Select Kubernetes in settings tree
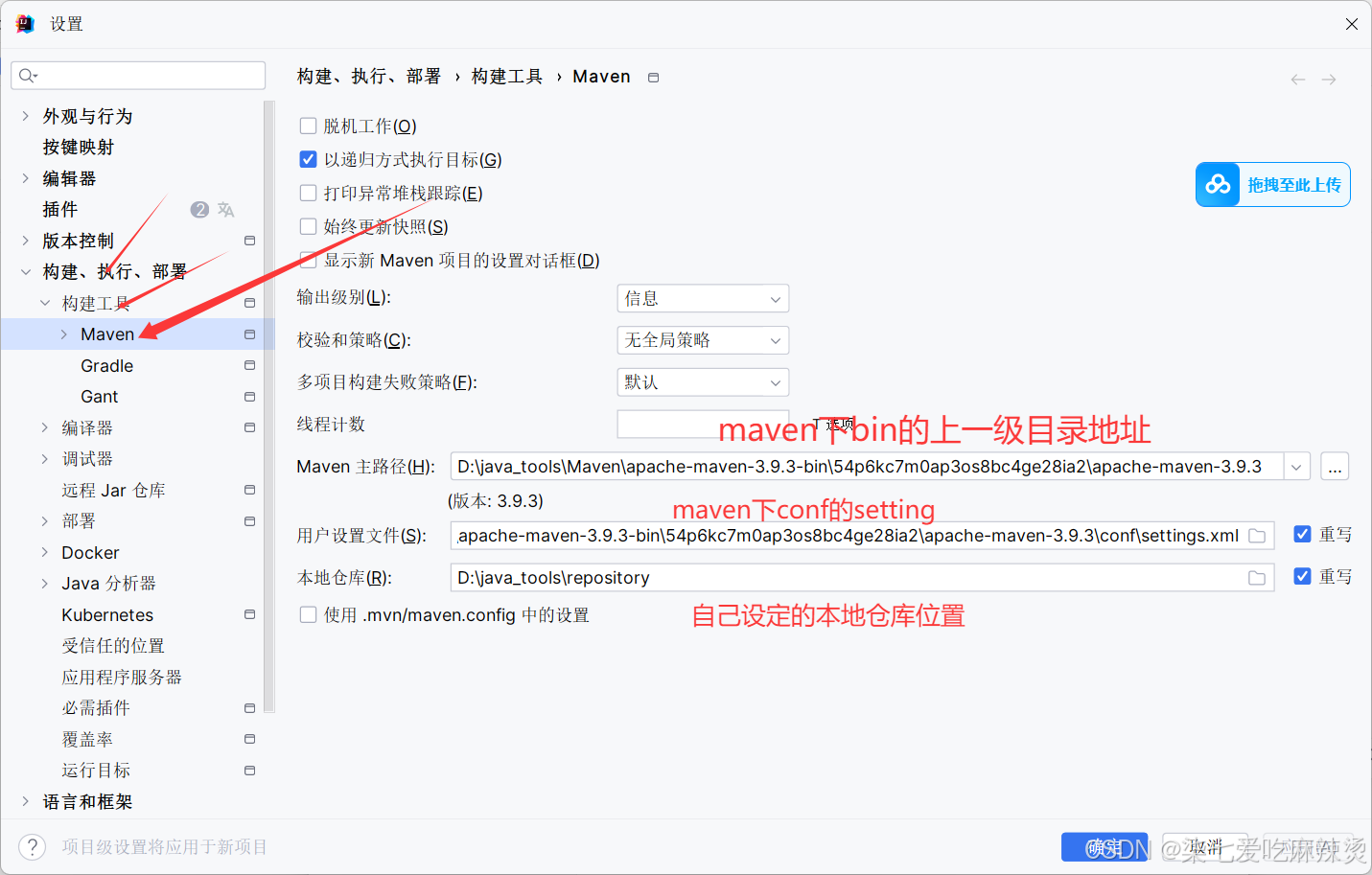The width and height of the screenshot is (1372, 875). (x=107, y=615)
